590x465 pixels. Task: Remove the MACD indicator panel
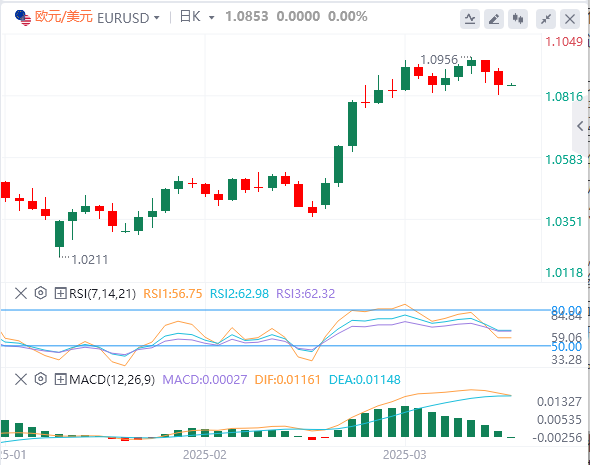click(21, 379)
